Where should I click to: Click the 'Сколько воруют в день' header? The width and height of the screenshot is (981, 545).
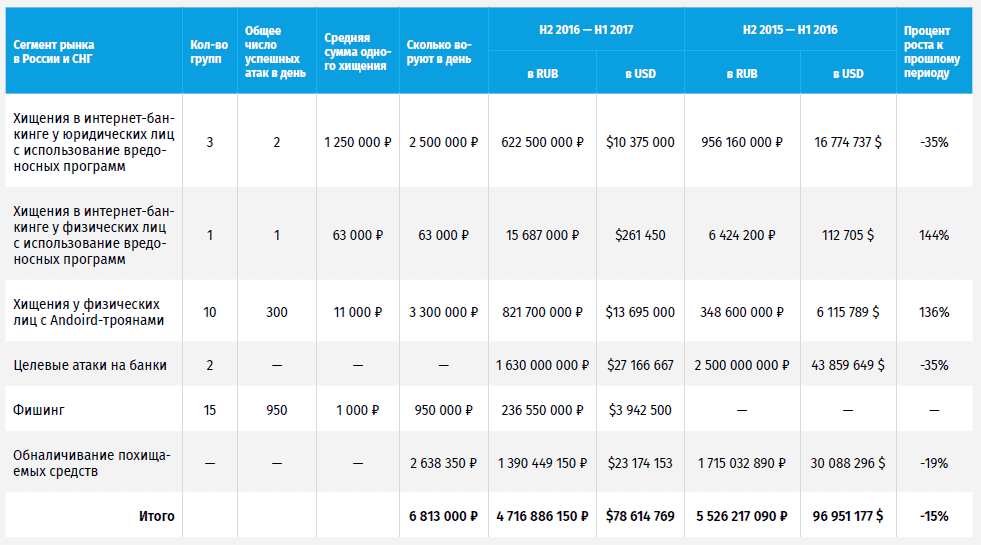(x=442, y=52)
